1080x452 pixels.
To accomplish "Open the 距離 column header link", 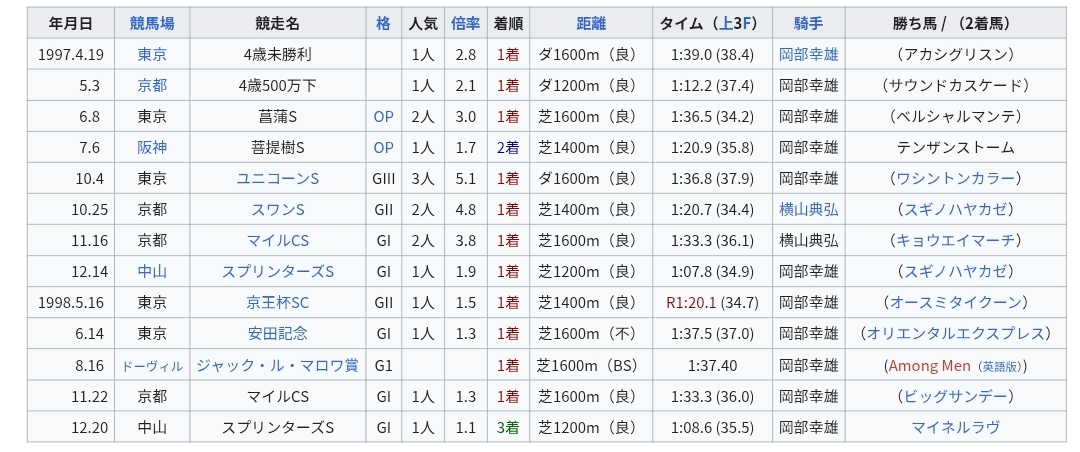I will click(592, 24).
